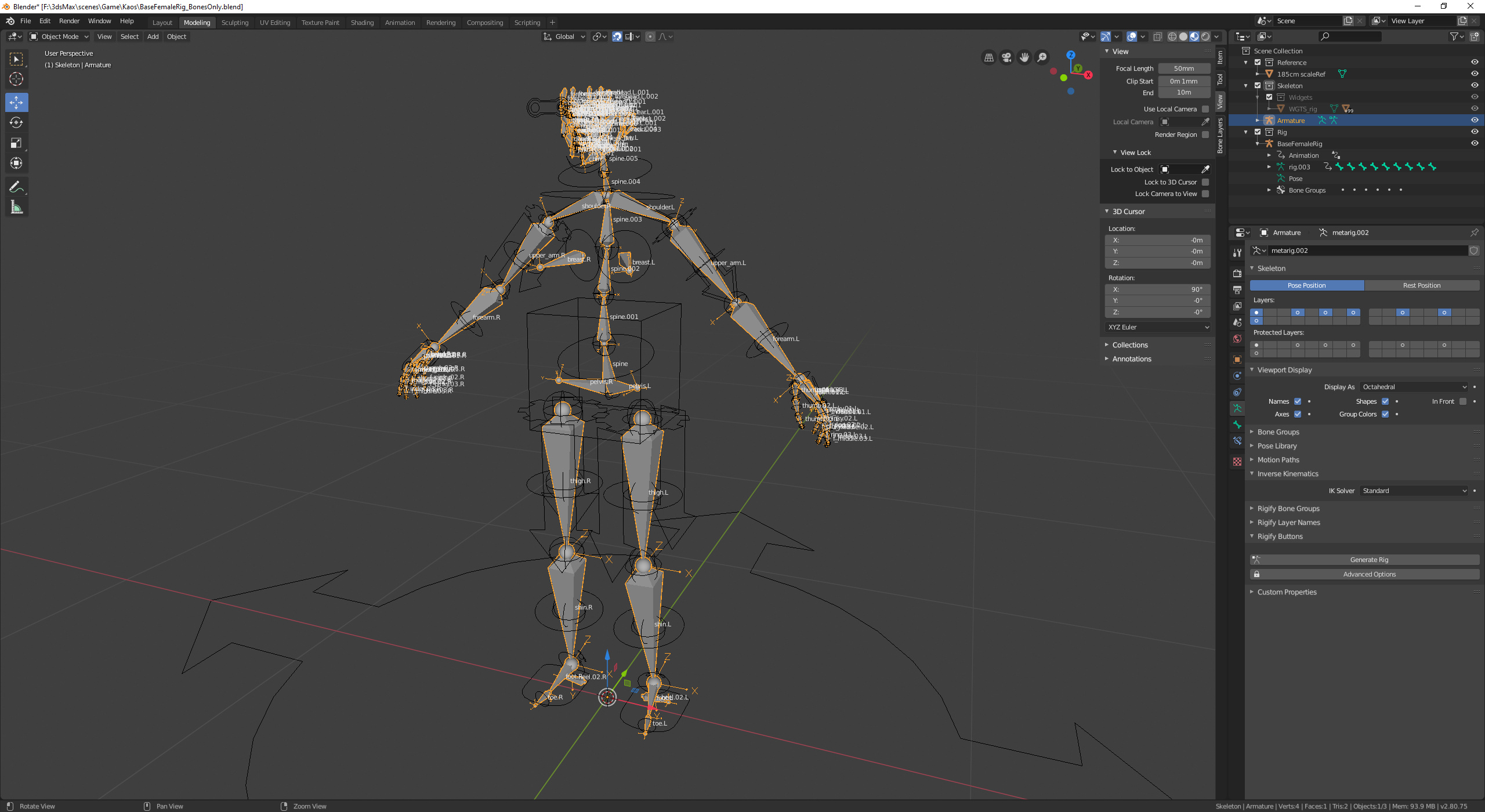The height and width of the screenshot is (812, 1485).
Task: Switch to the Animation workspace tab
Action: [400, 23]
